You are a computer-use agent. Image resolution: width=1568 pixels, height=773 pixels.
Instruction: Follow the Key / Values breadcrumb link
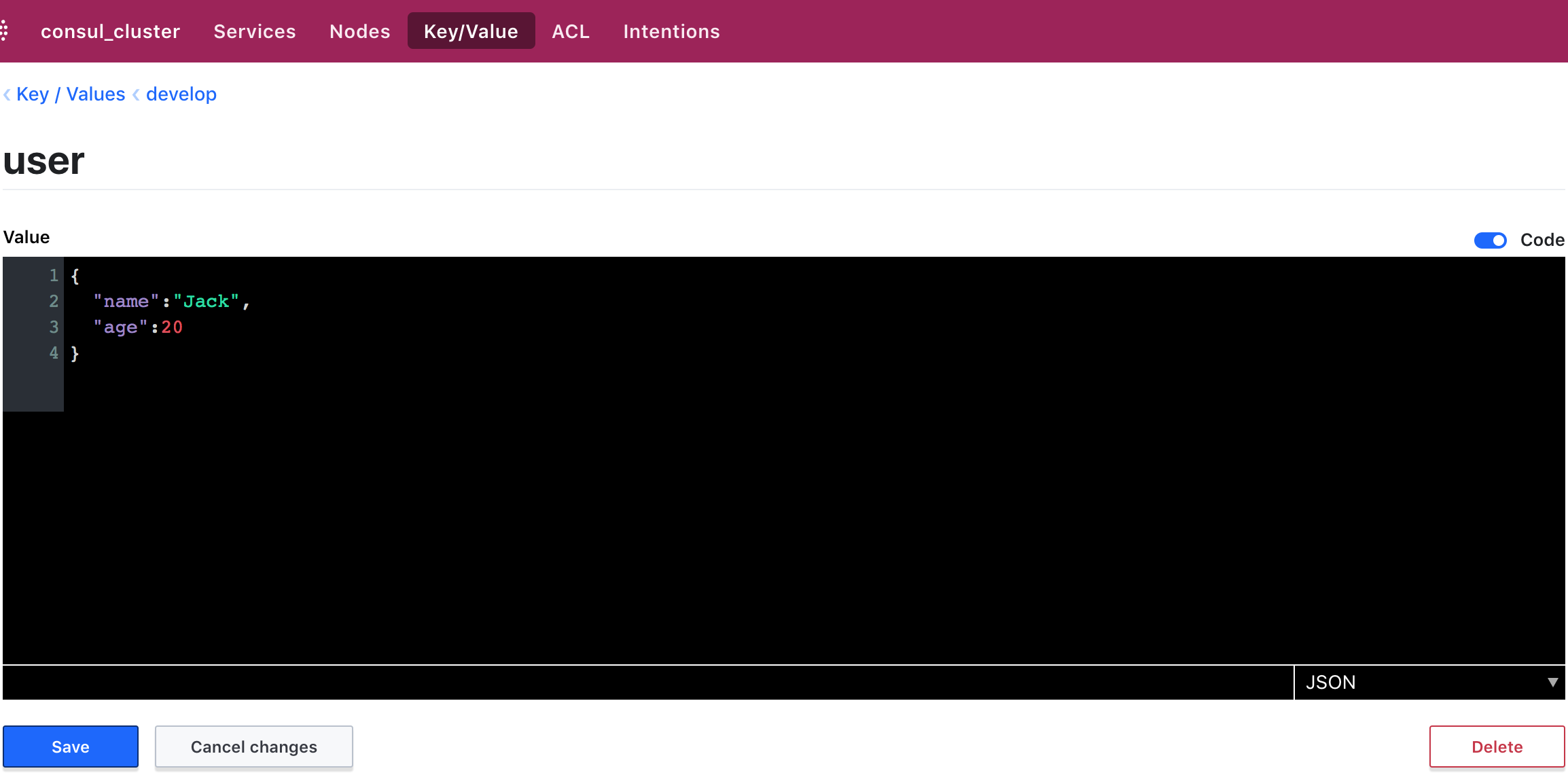[x=71, y=94]
